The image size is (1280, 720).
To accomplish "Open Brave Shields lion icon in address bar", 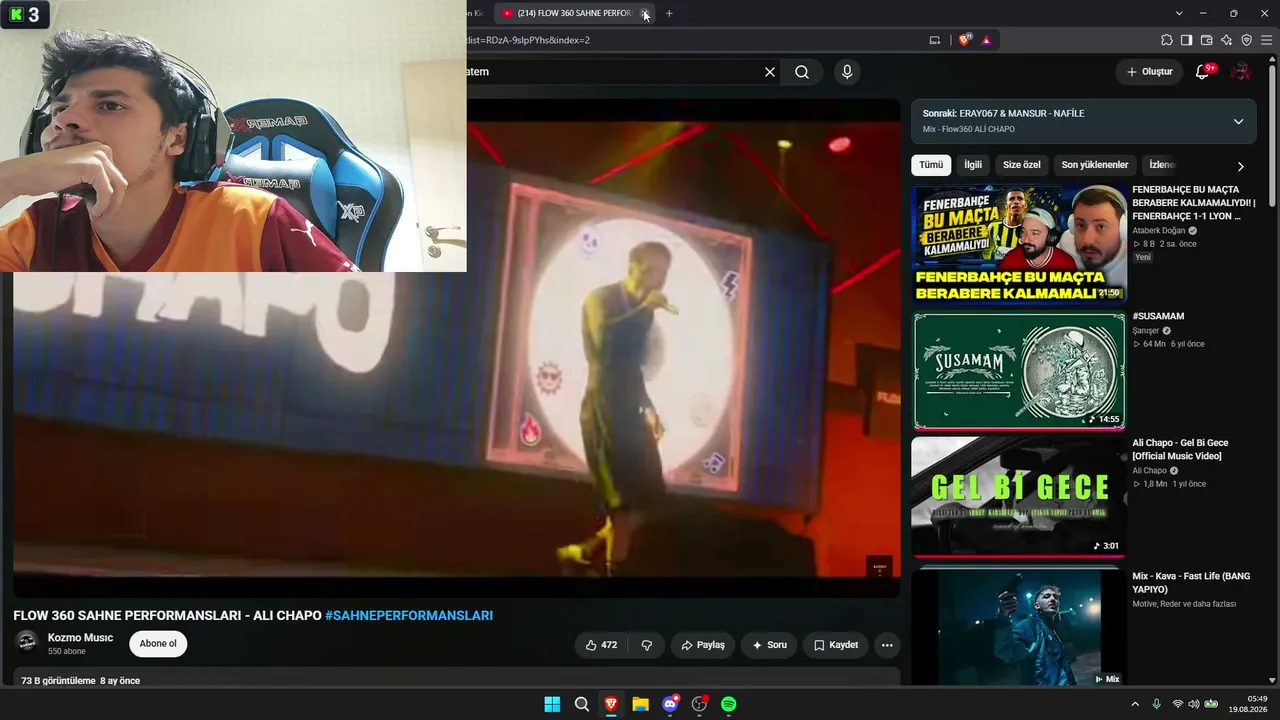I will coord(965,40).
